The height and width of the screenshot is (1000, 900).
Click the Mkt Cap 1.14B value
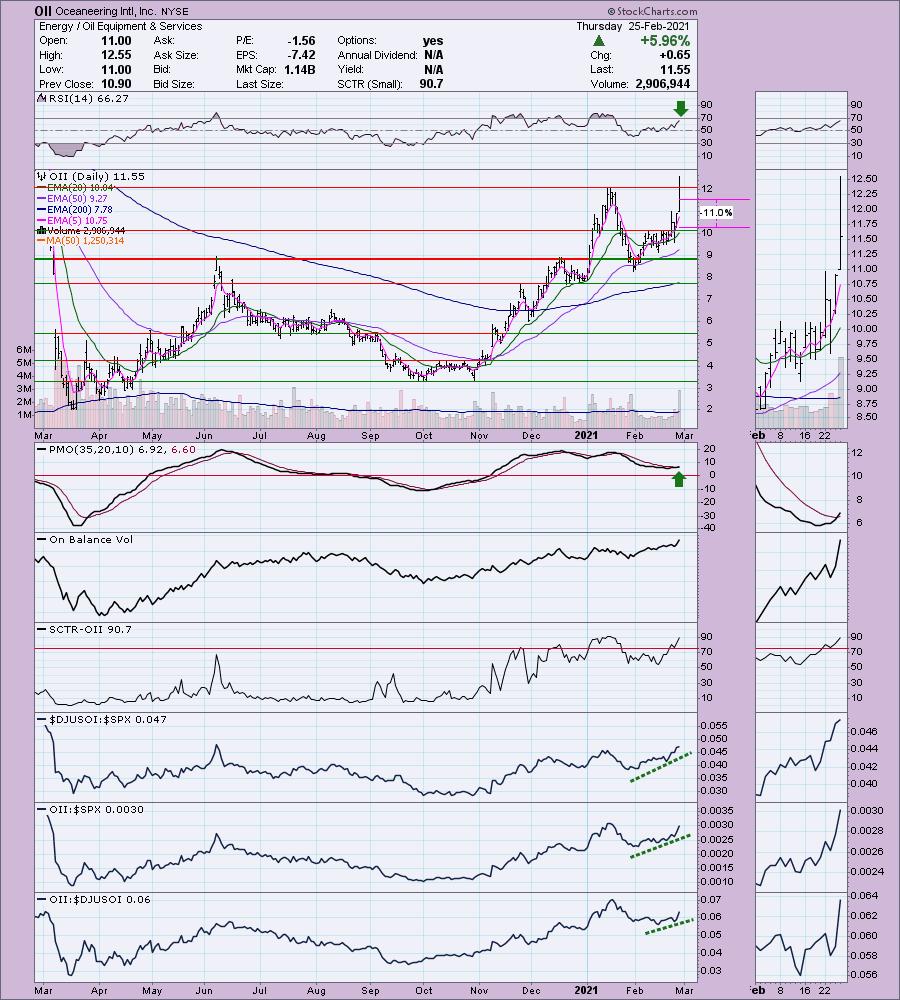pos(299,70)
